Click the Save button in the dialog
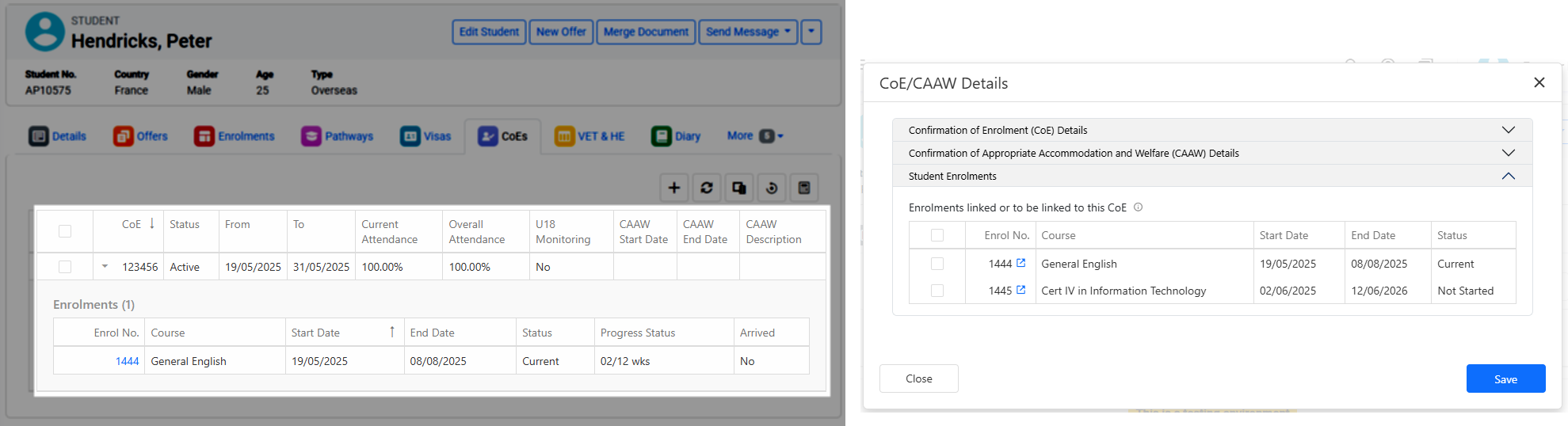This screenshot has width=1568, height=426. [1505, 378]
